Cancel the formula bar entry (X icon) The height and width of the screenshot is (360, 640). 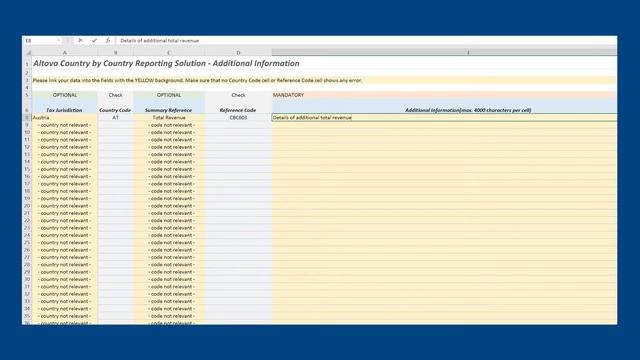pos(80,40)
